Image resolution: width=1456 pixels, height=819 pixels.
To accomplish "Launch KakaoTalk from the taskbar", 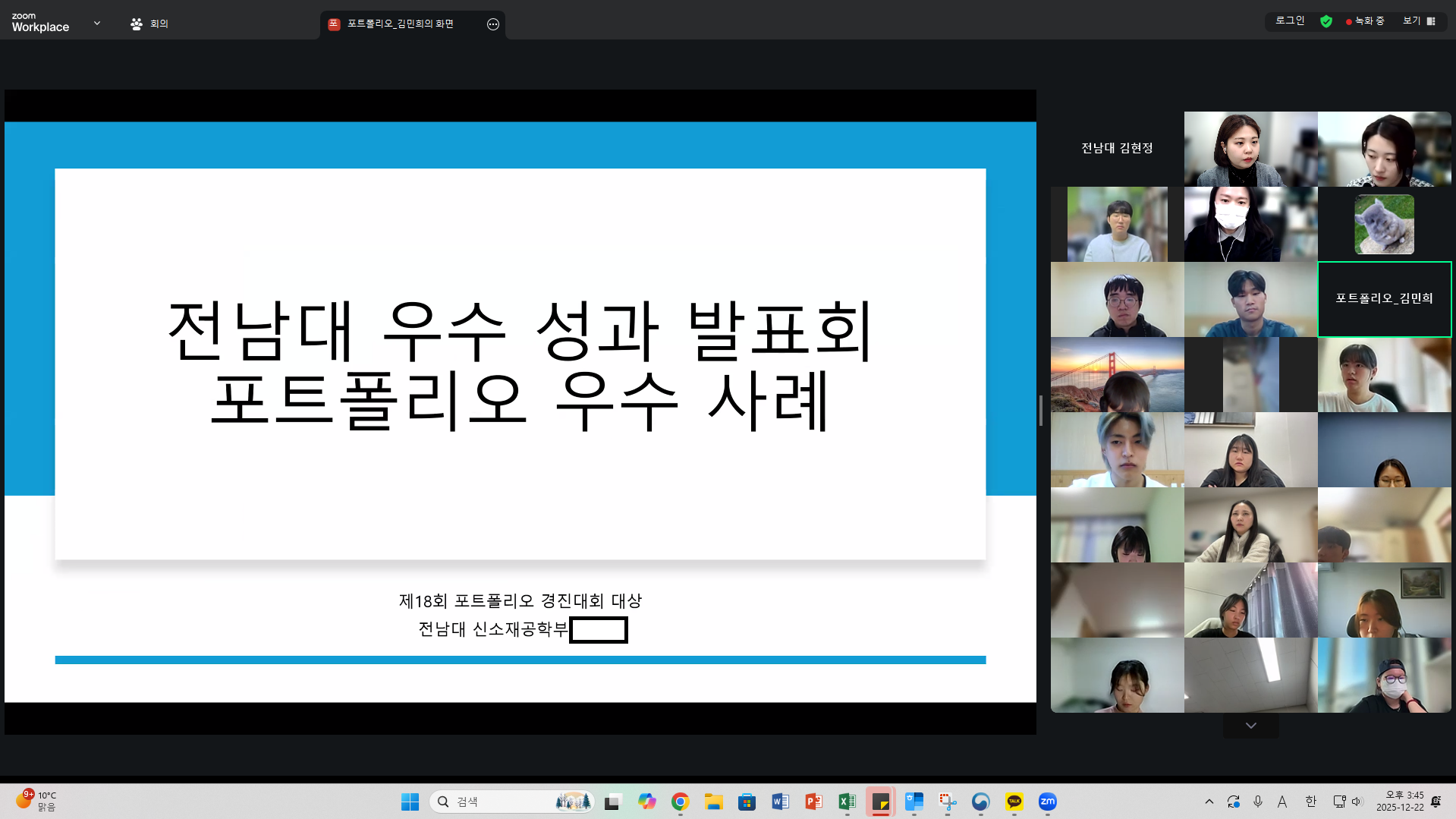I will click(x=1014, y=802).
